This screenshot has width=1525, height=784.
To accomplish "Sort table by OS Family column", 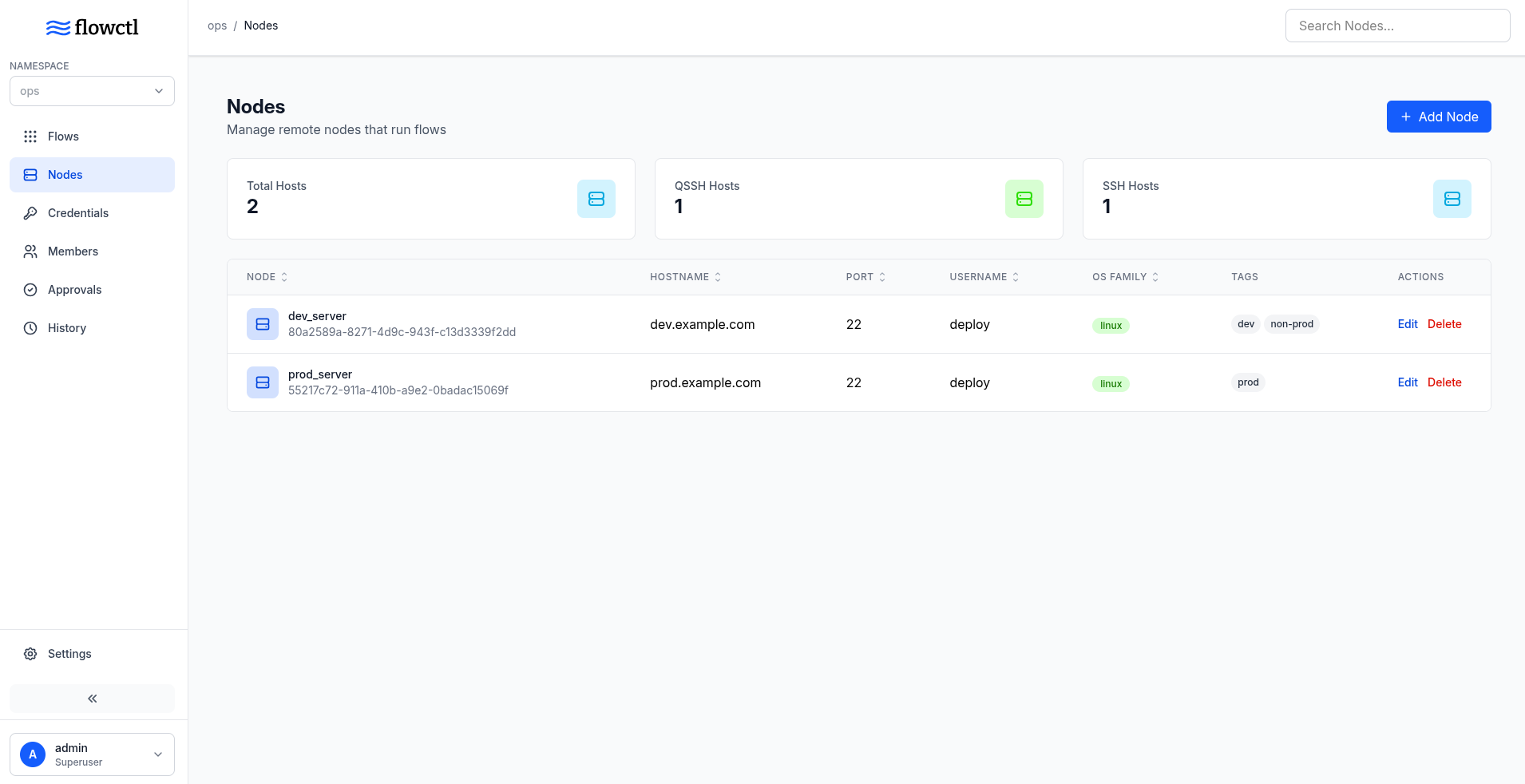I will click(1125, 277).
